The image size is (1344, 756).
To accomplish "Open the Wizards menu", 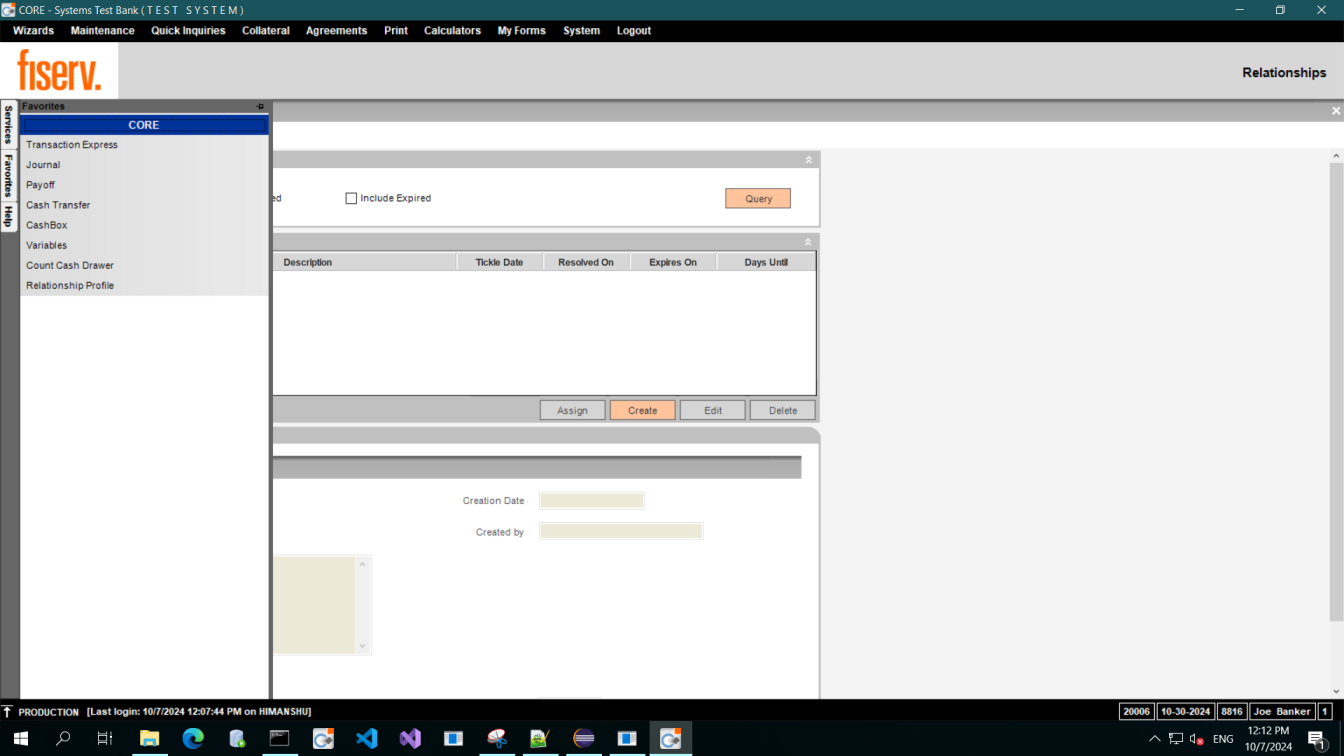I will [33, 31].
